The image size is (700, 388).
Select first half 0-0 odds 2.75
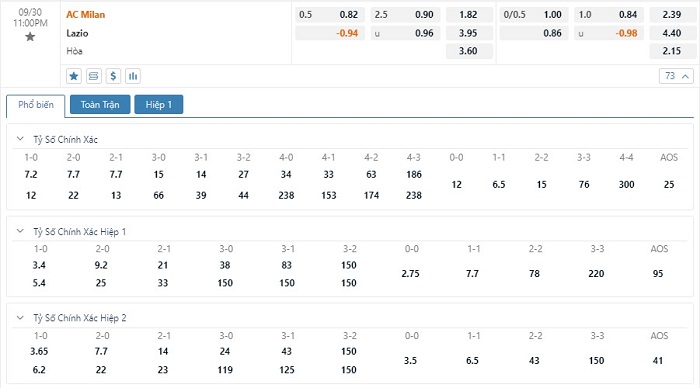point(411,274)
